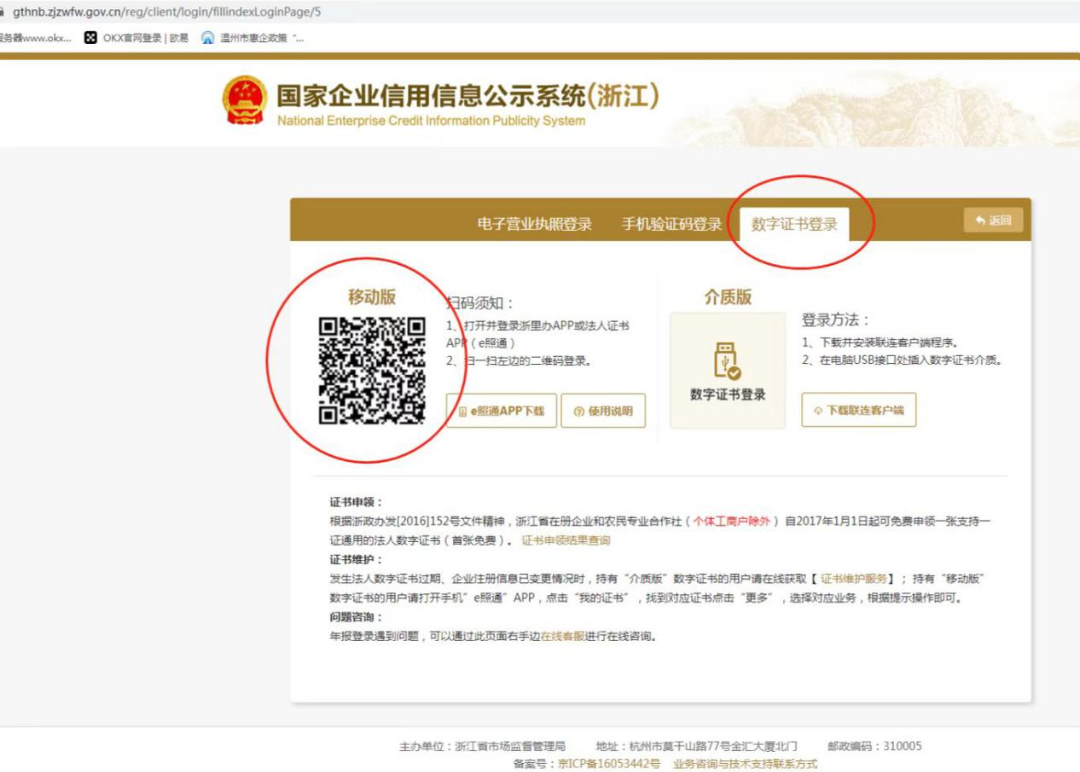
Task: Switch to 手机验证码登录 tab
Action: coord(672,224)
